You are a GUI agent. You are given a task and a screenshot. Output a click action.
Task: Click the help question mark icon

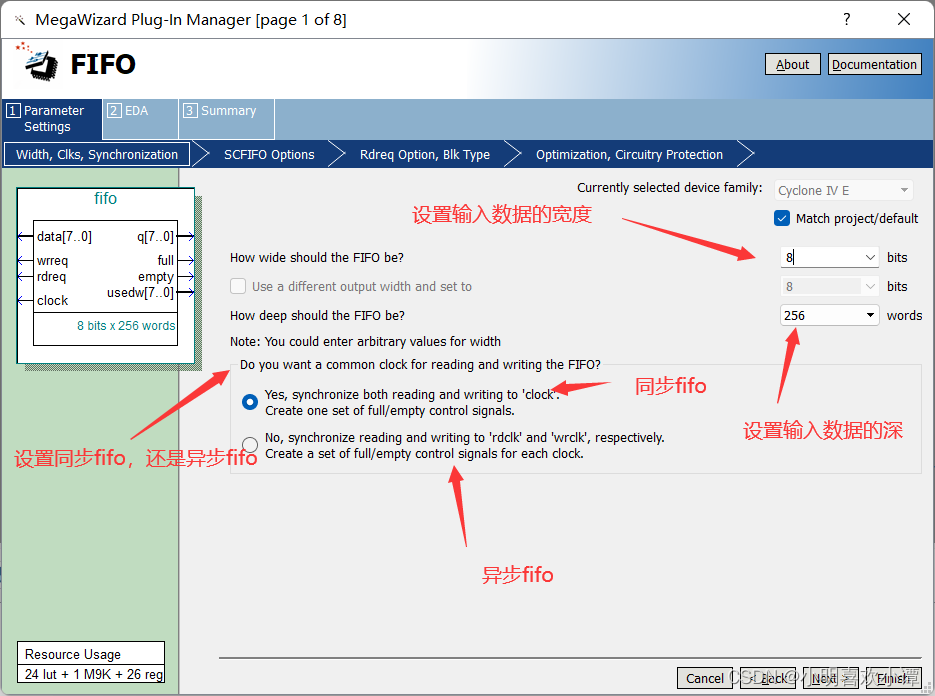pos(846,18)
